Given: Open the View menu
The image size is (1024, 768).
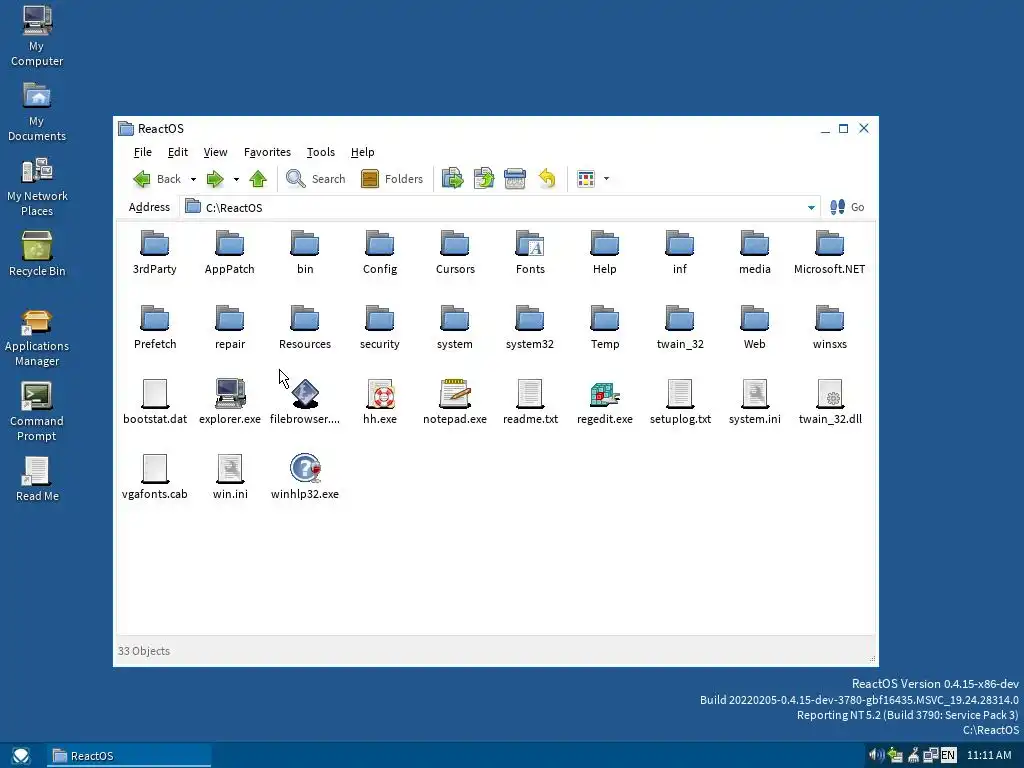Looking at the screenshot, I should (216, 152).
